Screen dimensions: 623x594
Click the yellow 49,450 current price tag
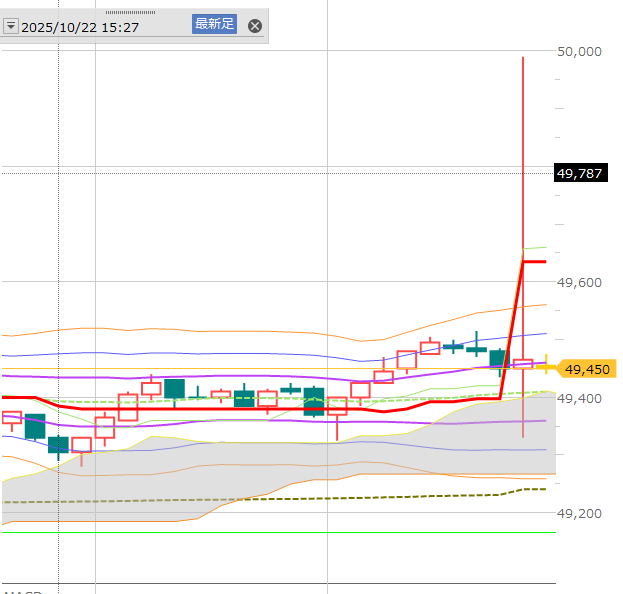tap(586, 369)
